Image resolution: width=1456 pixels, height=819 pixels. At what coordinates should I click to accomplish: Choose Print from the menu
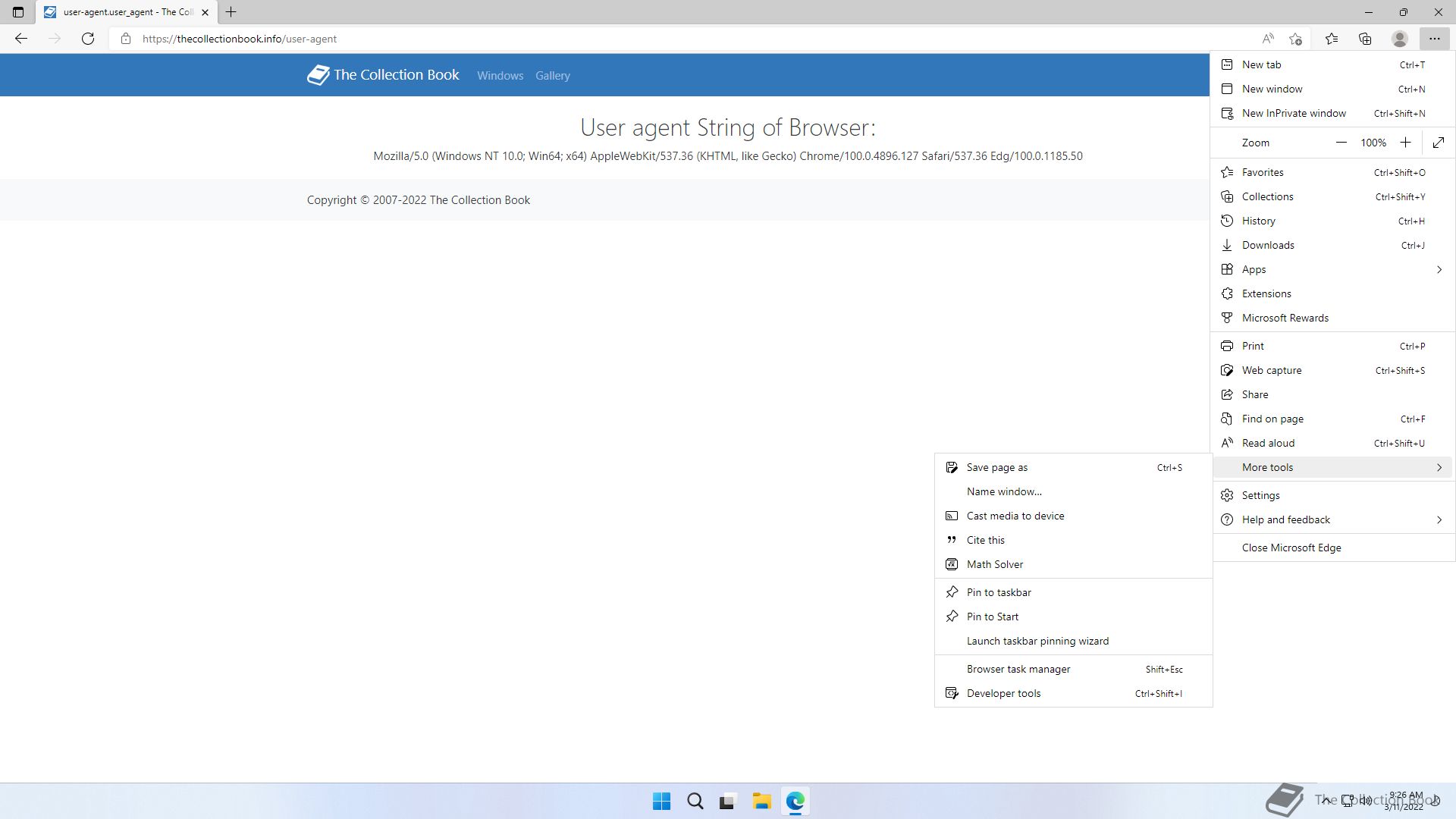point(1332,346)
